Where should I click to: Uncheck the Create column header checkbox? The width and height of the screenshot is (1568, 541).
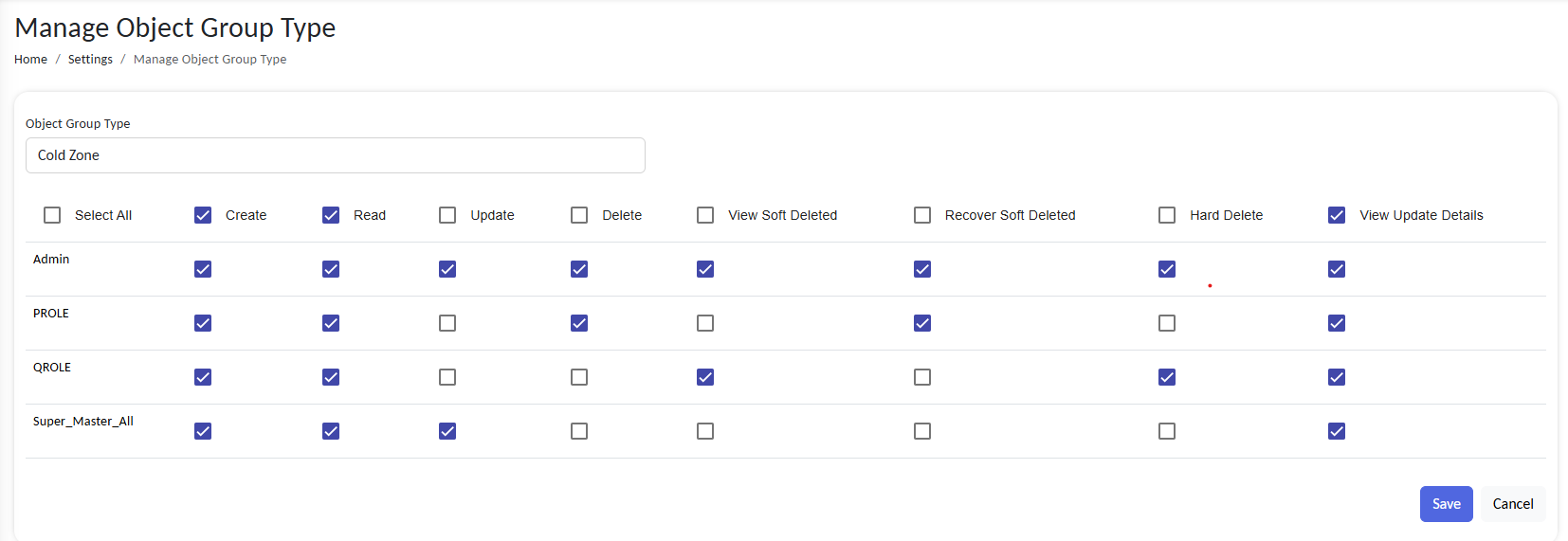point(203,215)
